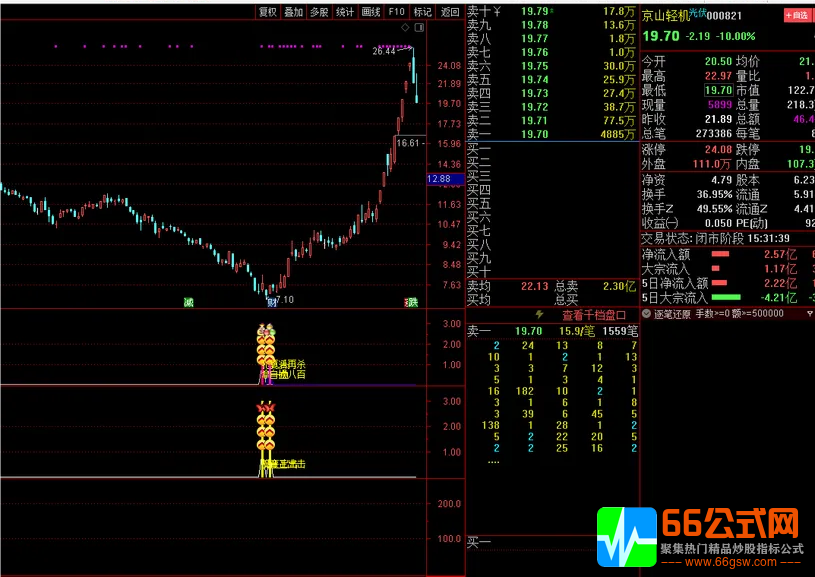Activate the 画线 drawing tool
This screenshot has width=815, height=577.
click(x=371, y=12)
